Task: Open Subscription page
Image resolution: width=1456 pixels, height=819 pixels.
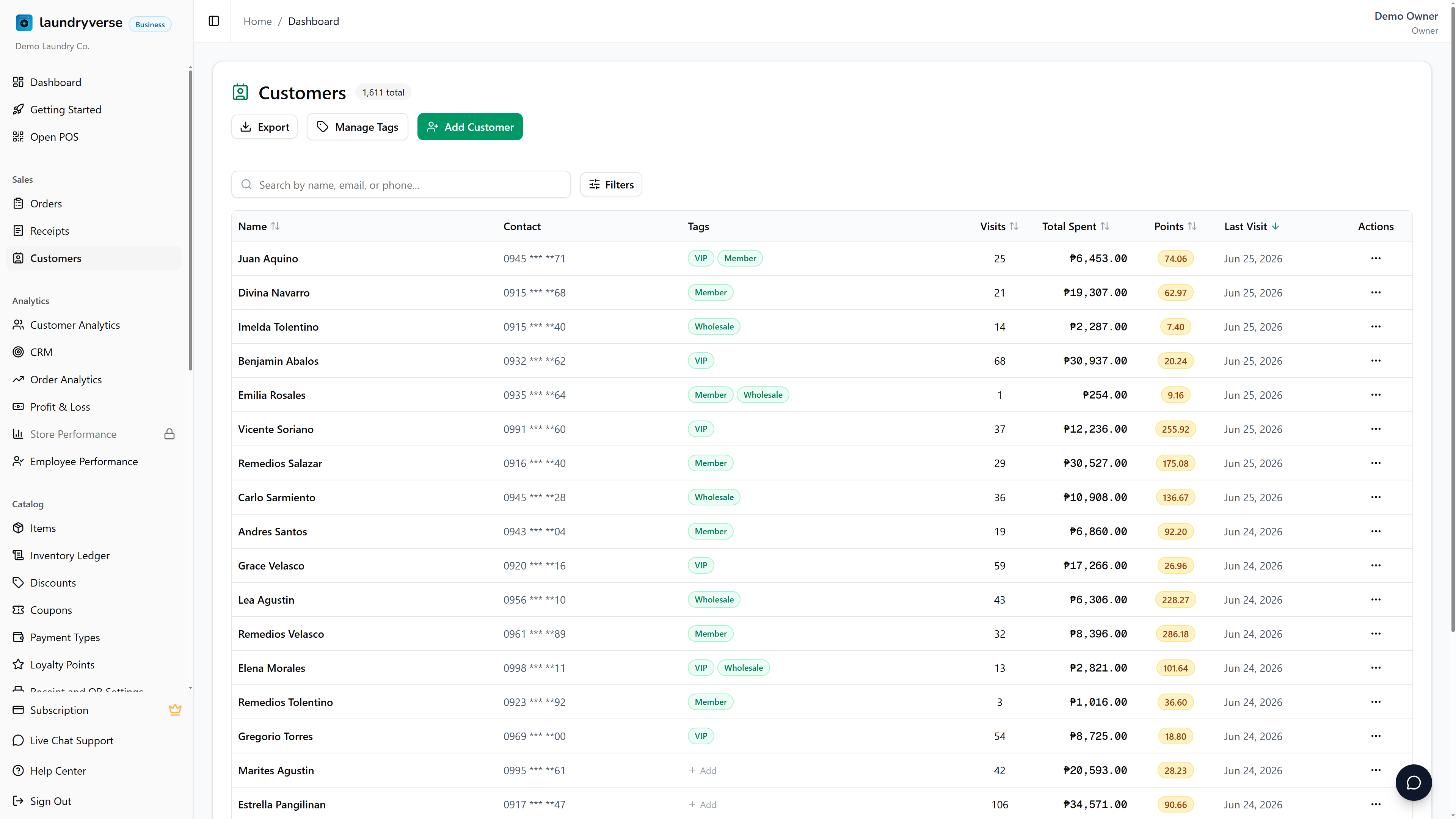Action: tap(94, 711)
